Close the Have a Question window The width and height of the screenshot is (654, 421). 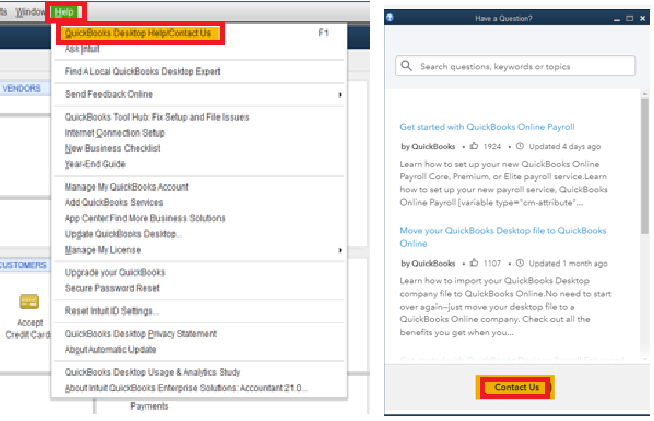642,18
